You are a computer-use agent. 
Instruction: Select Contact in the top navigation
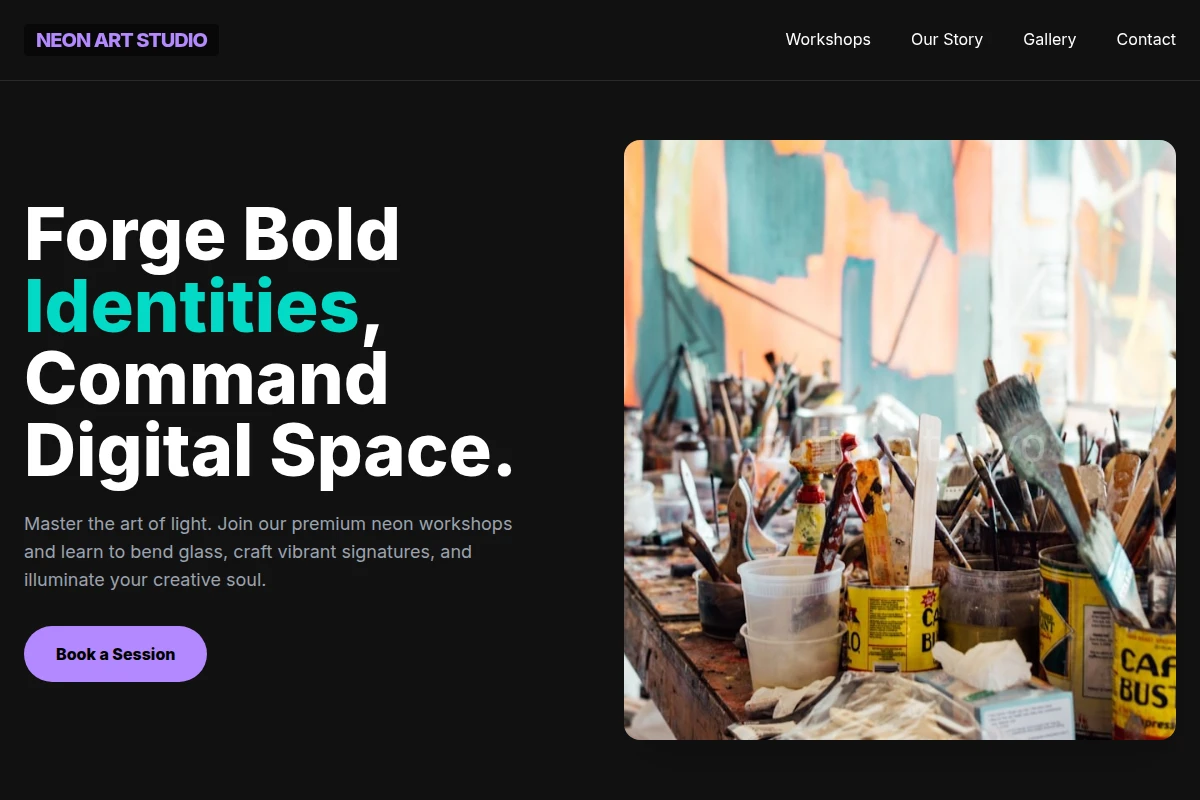coord(1146,40)
